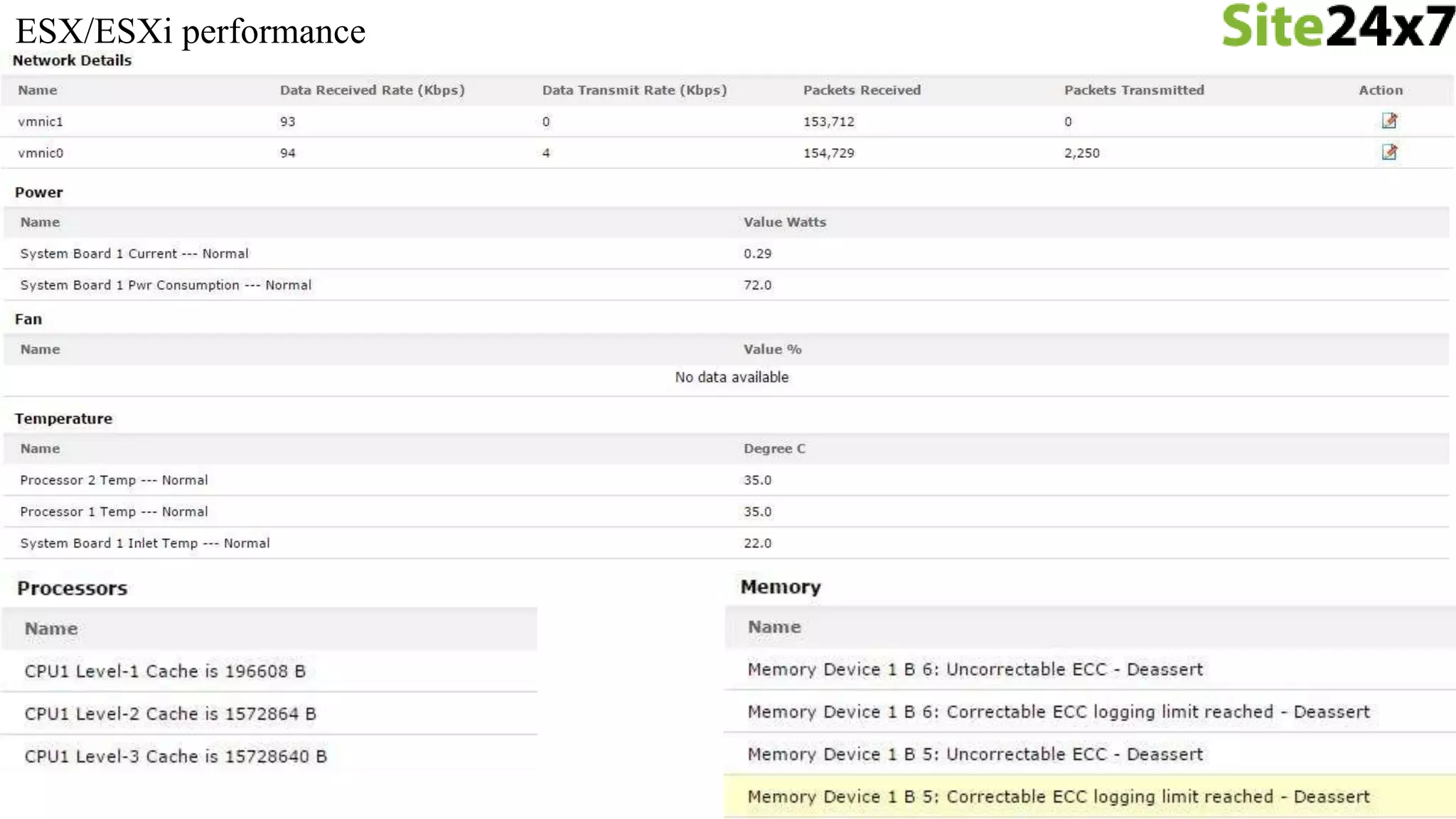
Task: Click Memory Device 1 B 6 Correctable ECC row
Action: tap(1090, 712)
